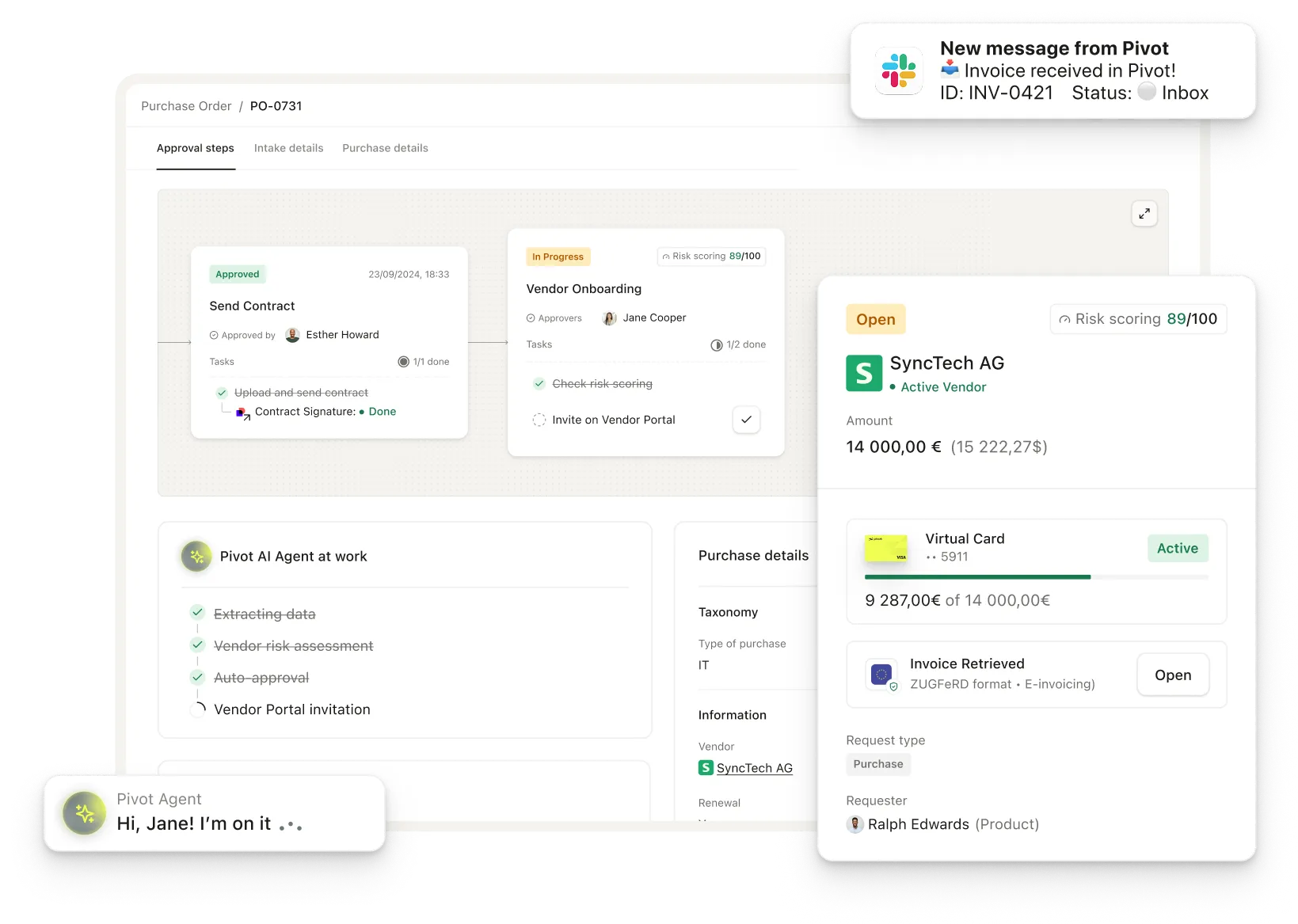Image resolution: width=1298 pixels, height=924 pixels.
Task: Switch to the Approval steps tab
Action: [x=196, y=148]
